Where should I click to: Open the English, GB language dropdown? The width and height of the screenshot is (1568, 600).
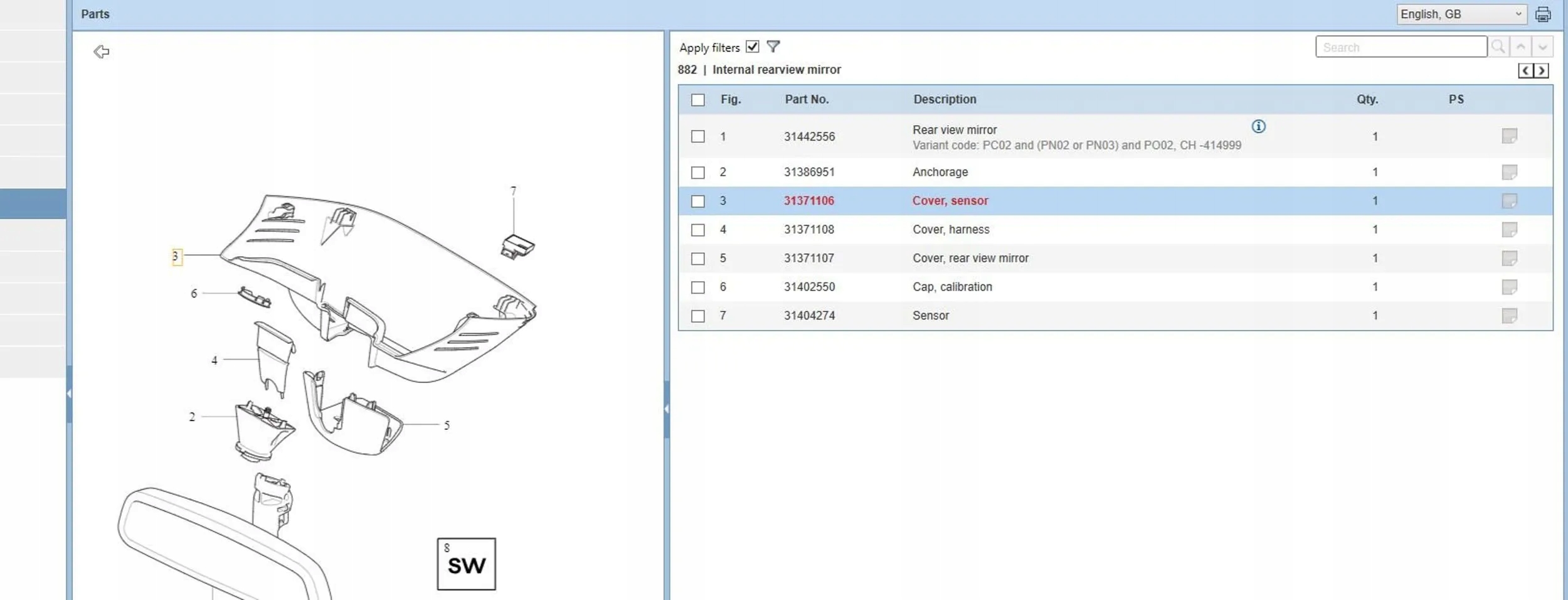click(1461, 14)
